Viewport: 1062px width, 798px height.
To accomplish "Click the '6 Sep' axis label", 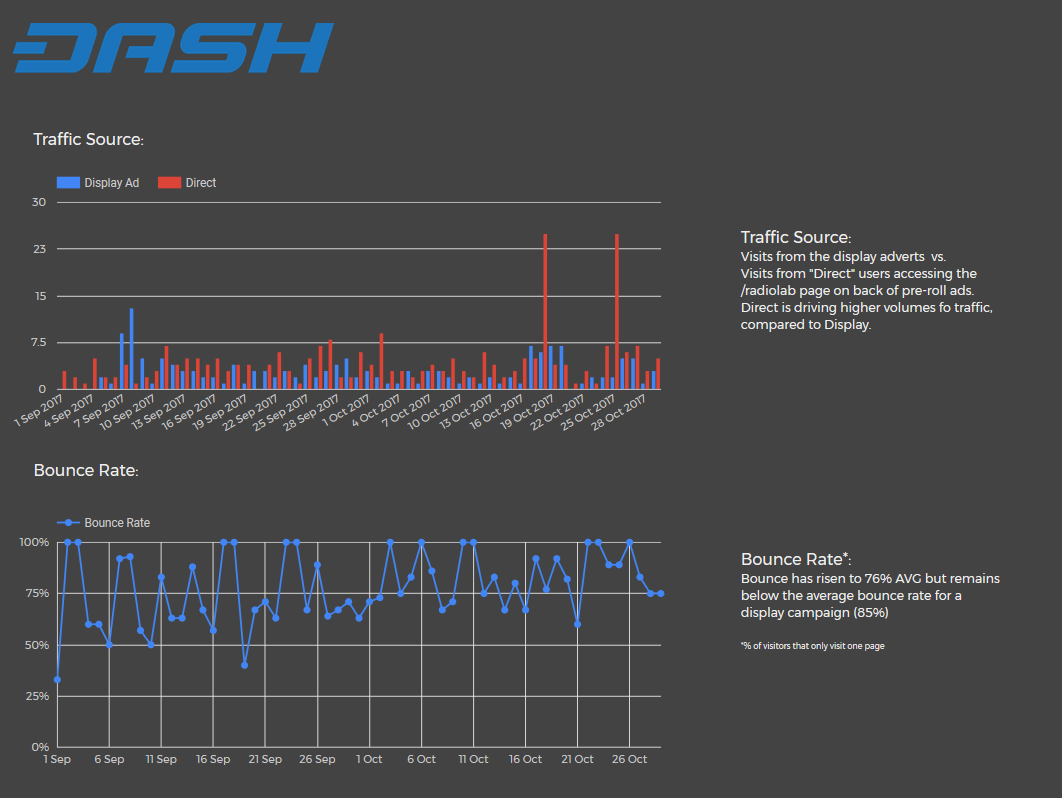I will pyautogui.click(x=109, y=759).
